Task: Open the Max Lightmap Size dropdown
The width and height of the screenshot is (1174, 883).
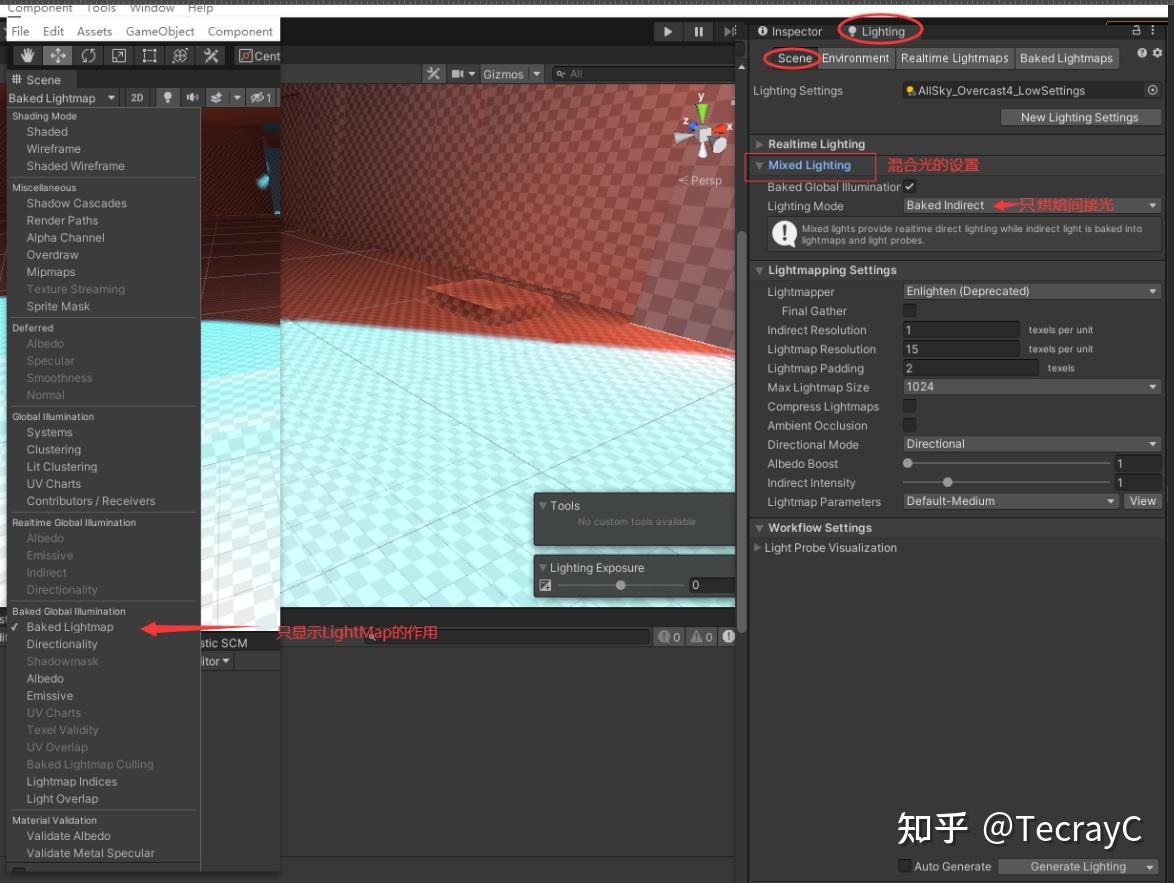Action: (1031, 387)
